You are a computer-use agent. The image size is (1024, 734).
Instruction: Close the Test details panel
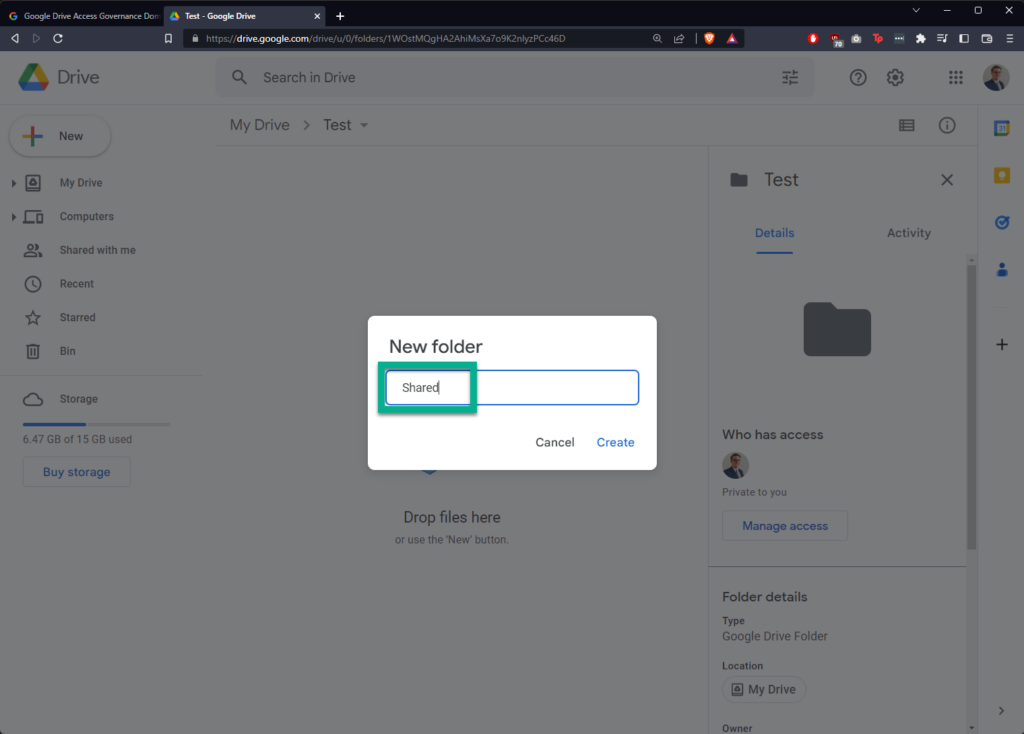947,180
